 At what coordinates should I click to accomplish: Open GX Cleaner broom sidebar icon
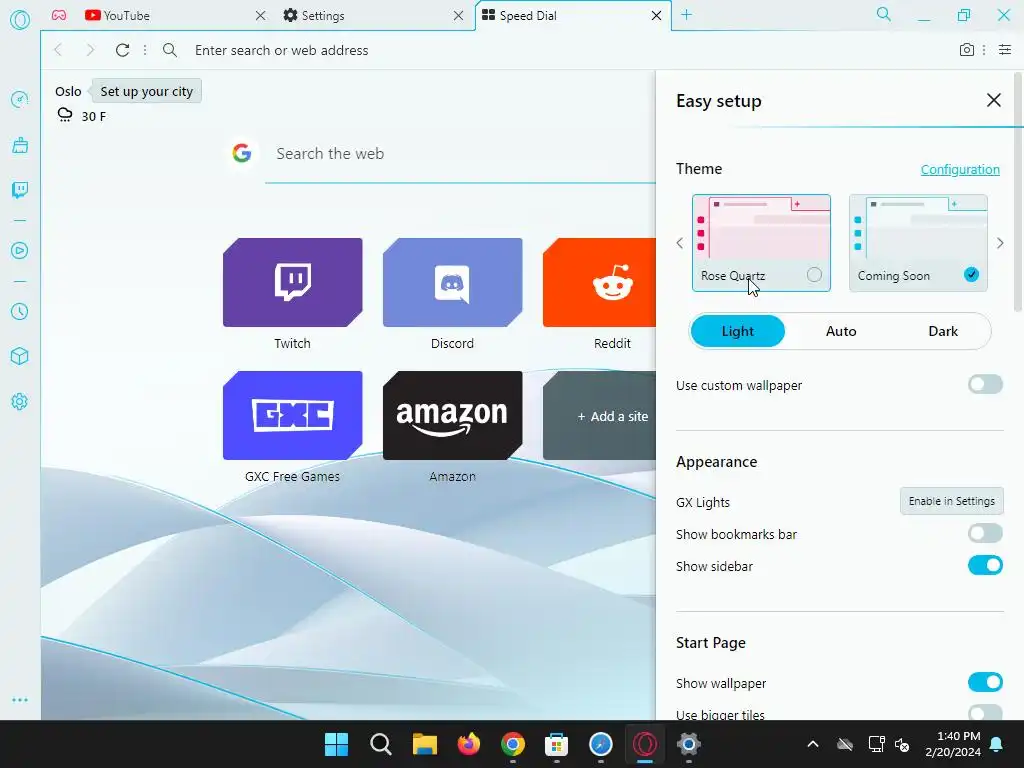[x=20, y=145]
